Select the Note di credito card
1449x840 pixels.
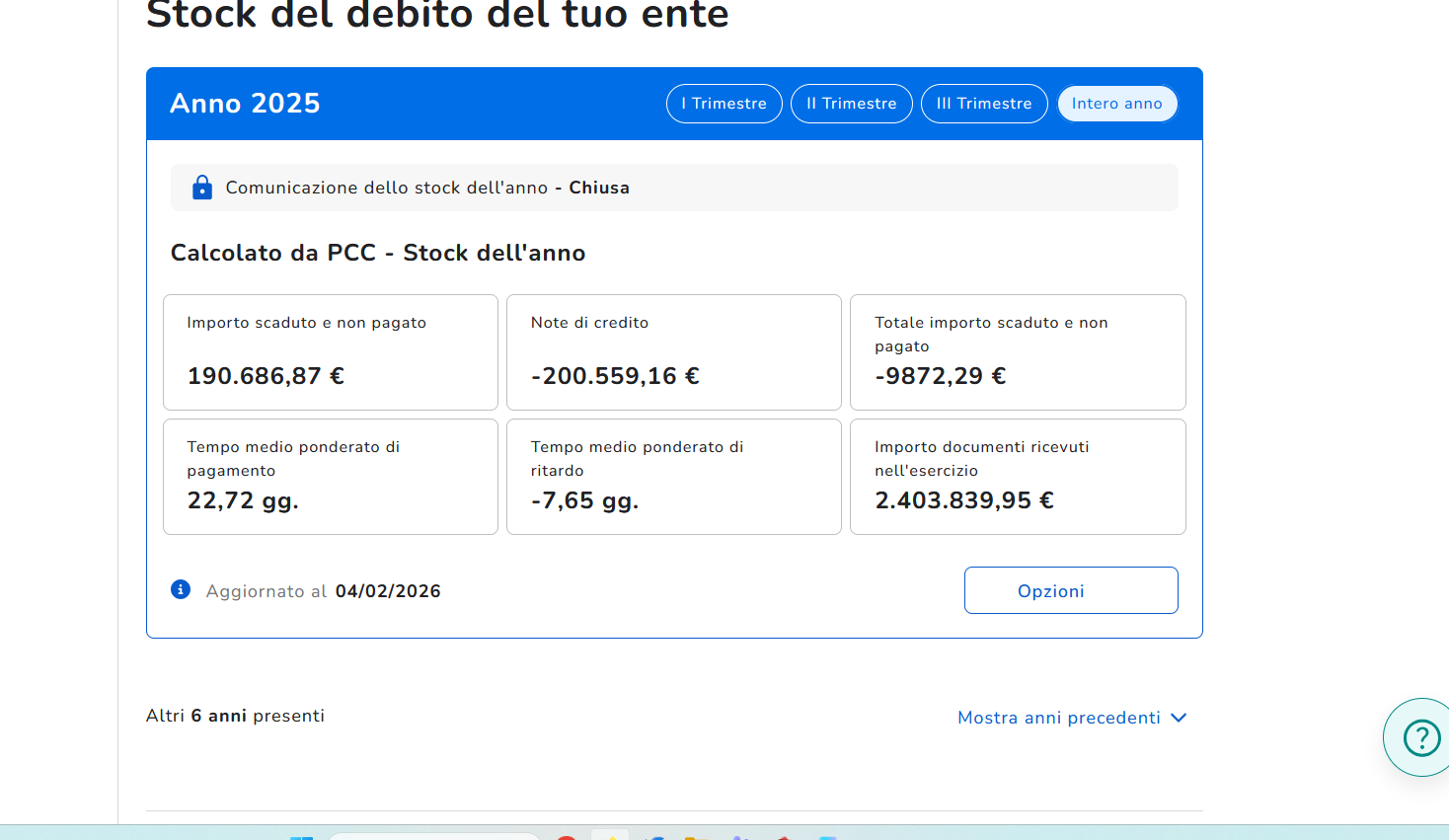point(673,351)
